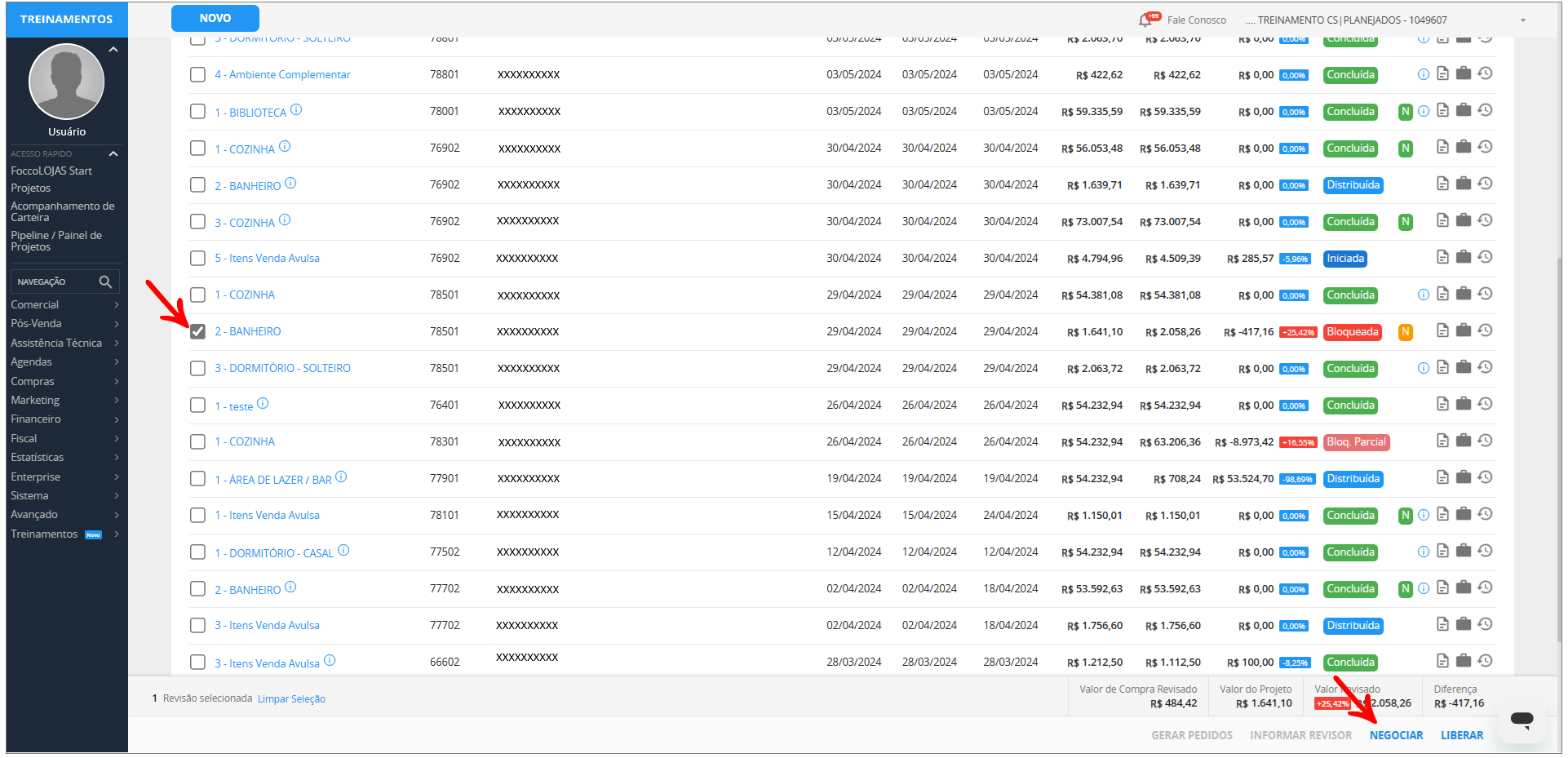
Task: Select the 1 - Itens Venda Avulsa checkbox
Action: (x=197, y=515)
